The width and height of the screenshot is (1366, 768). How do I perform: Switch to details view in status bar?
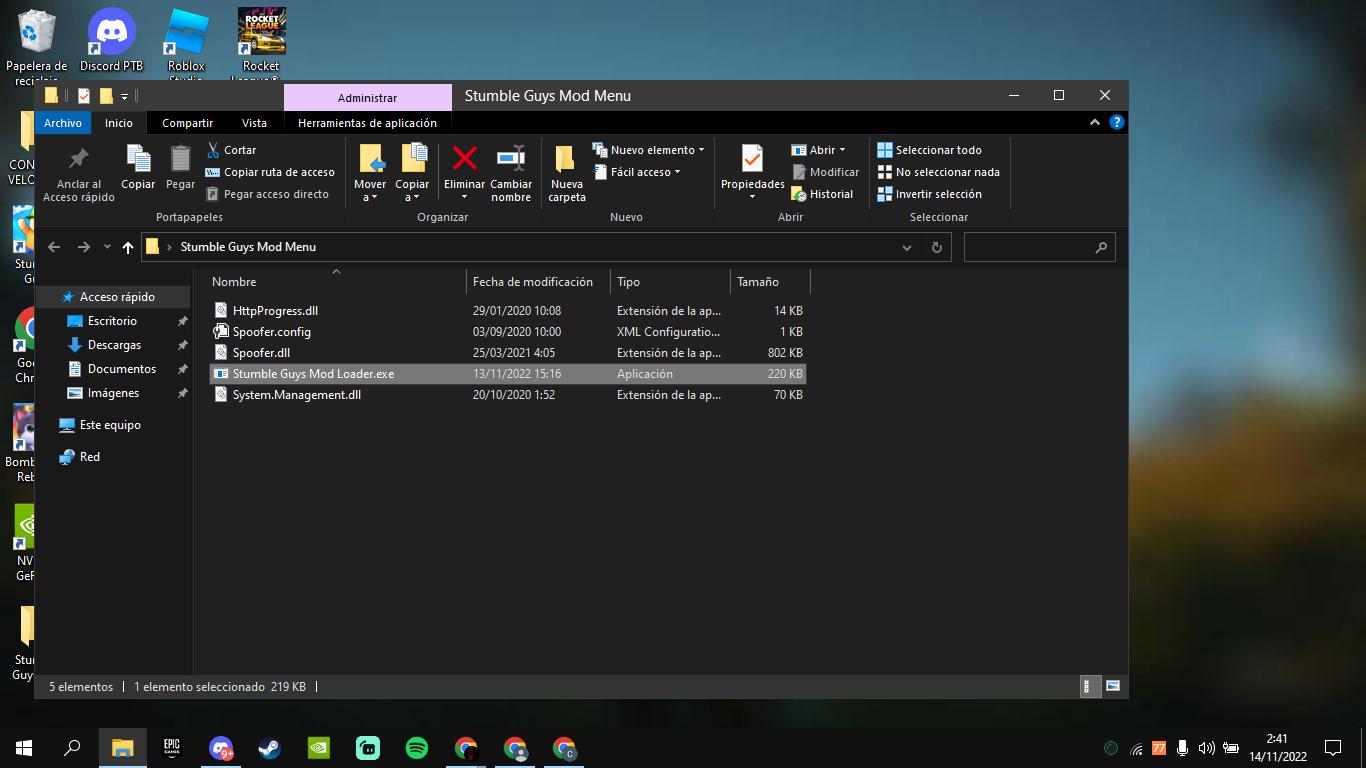1091,687
